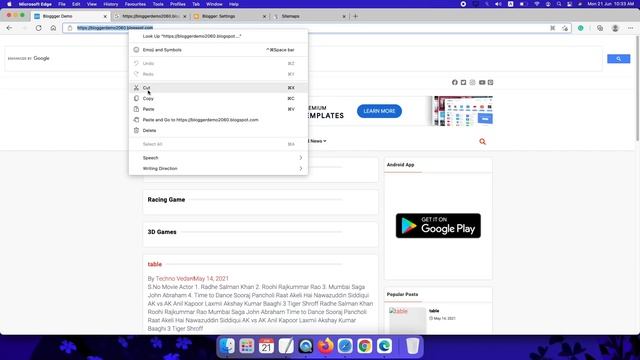Image resolution: width=640 pixels, height=360 pixels.
Task: Expand the Speech submenu
Action: coord(218,158)
